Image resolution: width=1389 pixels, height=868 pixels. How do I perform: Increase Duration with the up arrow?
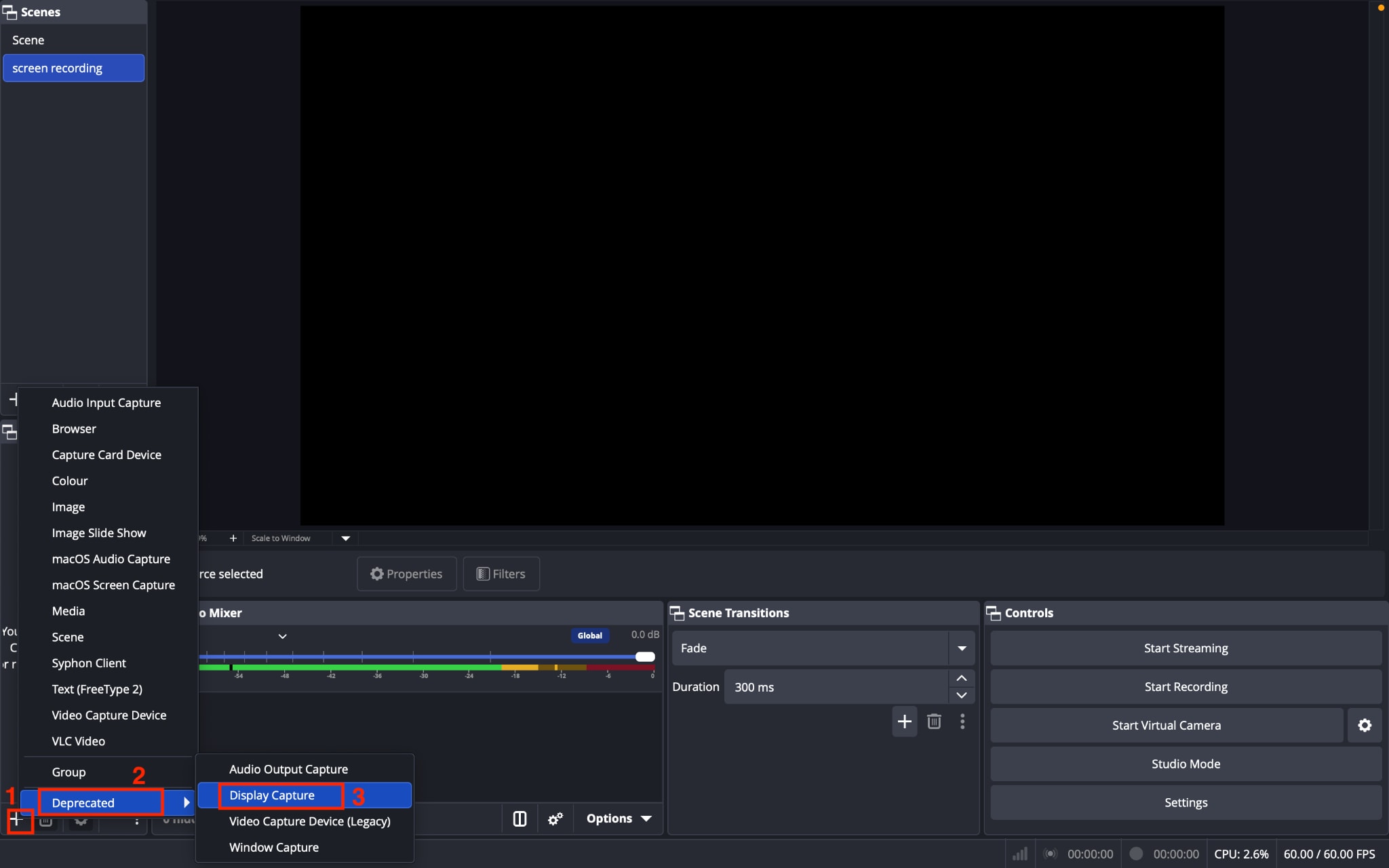coord(962,679)
